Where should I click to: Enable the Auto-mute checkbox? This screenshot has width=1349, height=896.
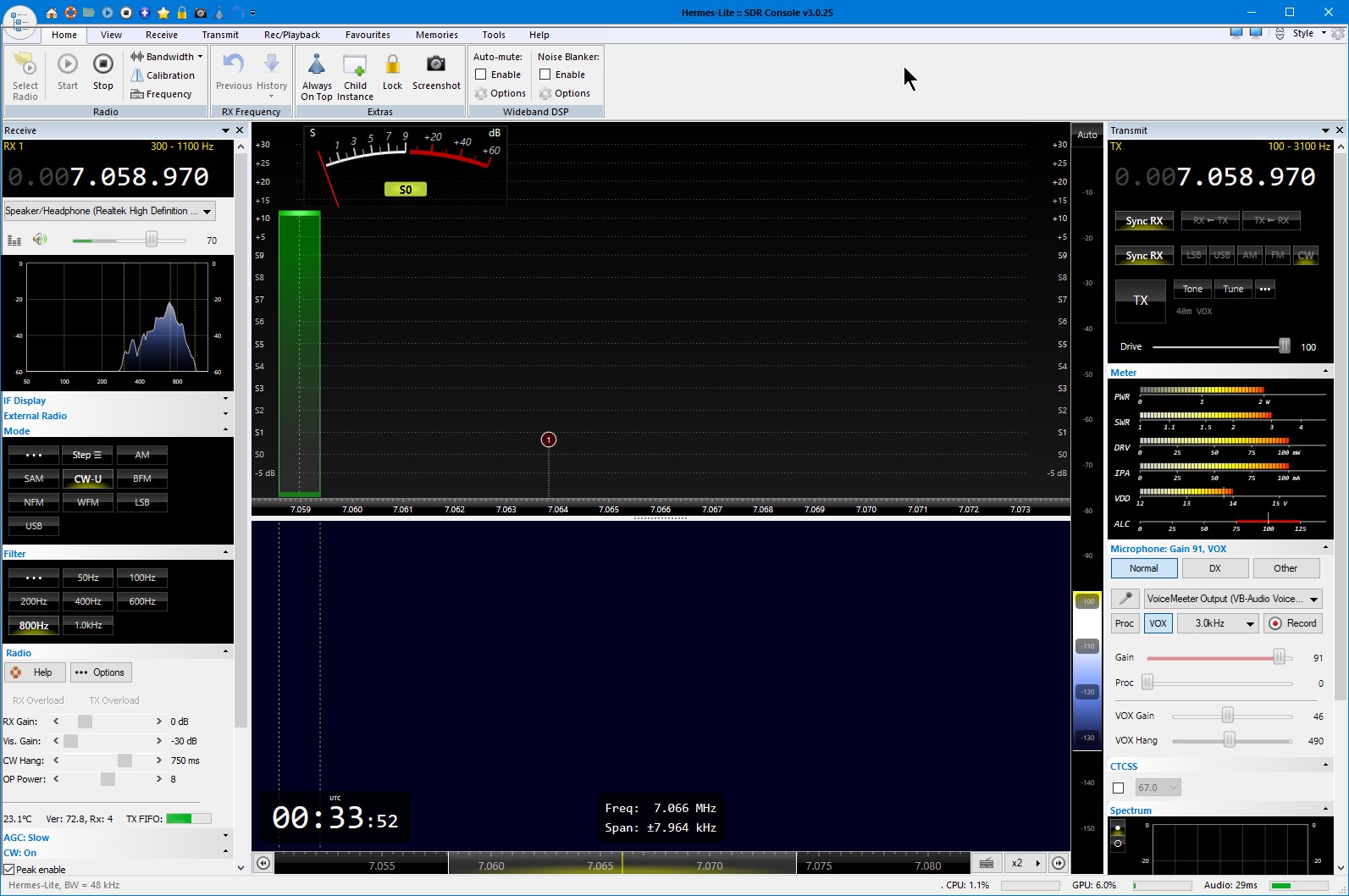pyautogui.click(x=481, y=75)
